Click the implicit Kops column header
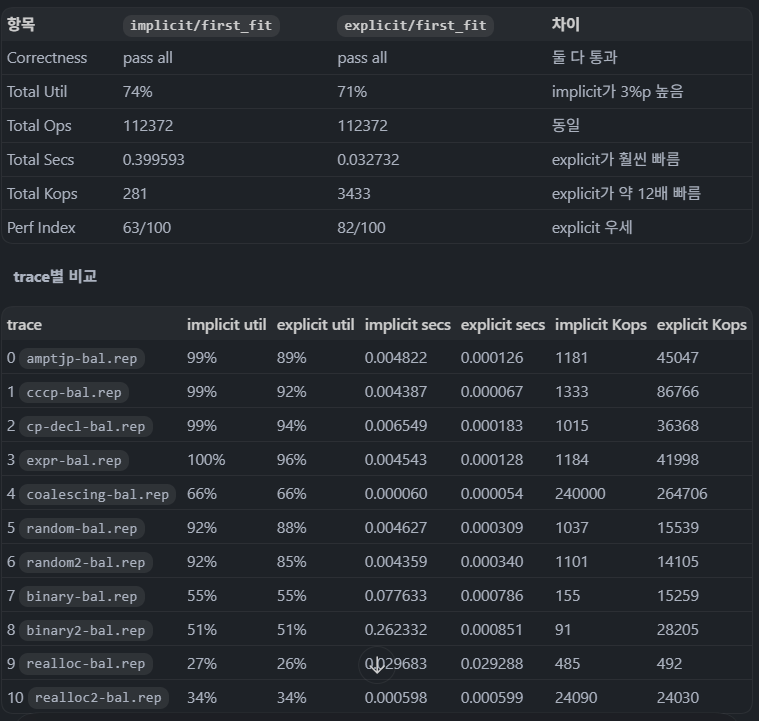The height and width of the screenshot is (721, 759). (601, 325)
